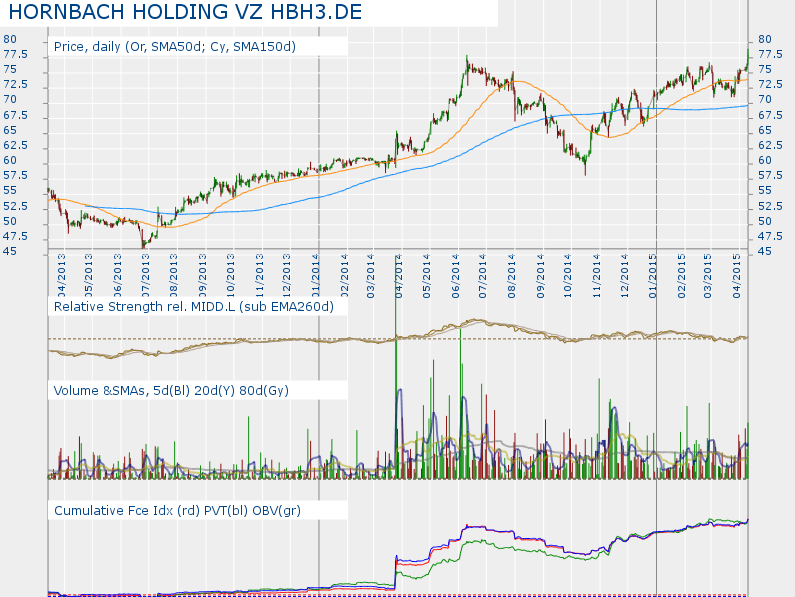Click the 01/2015 date axis label
Viewport: 795px width, 597px height.
[x=653, y=276]
